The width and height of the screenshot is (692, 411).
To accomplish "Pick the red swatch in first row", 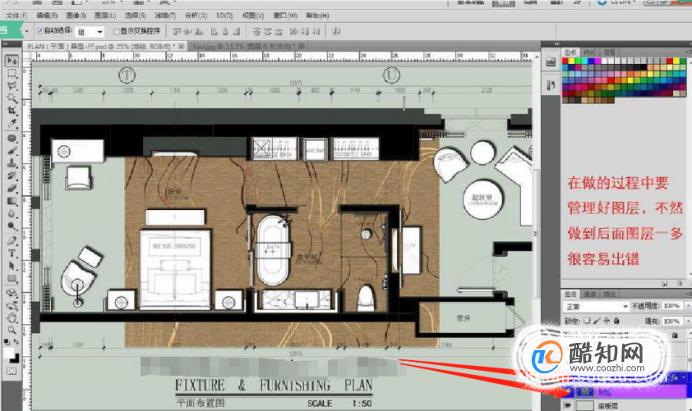I will (566, 61).
